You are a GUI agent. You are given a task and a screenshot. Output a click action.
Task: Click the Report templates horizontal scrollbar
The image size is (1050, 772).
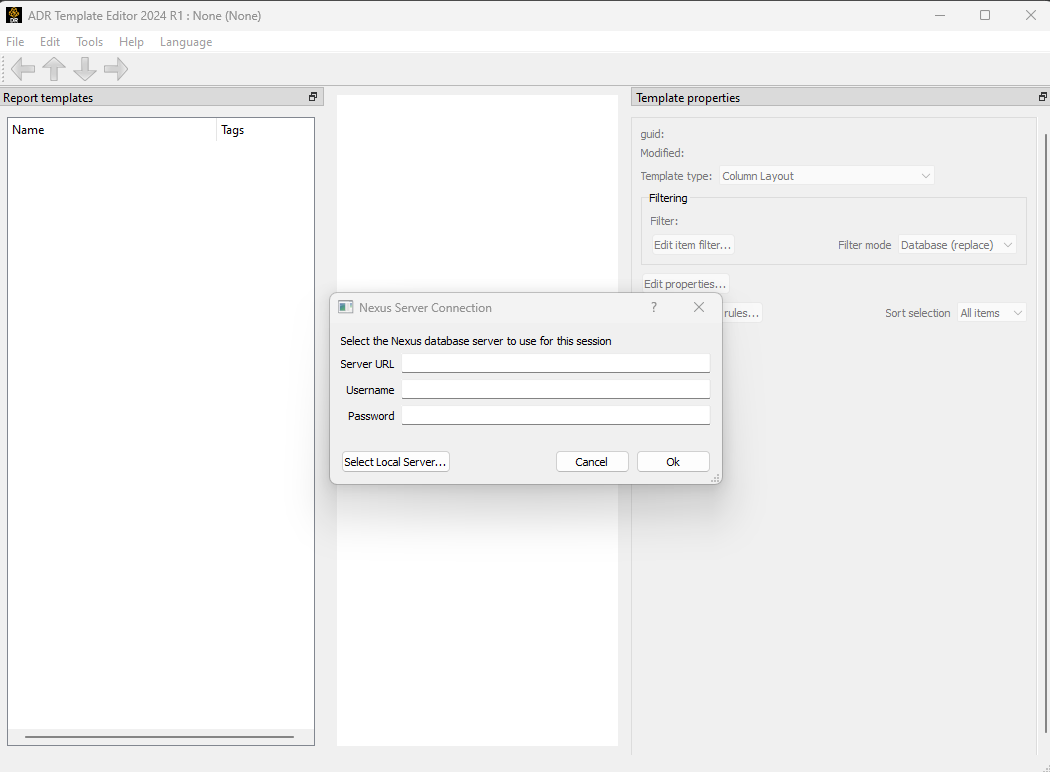[159, 737]
